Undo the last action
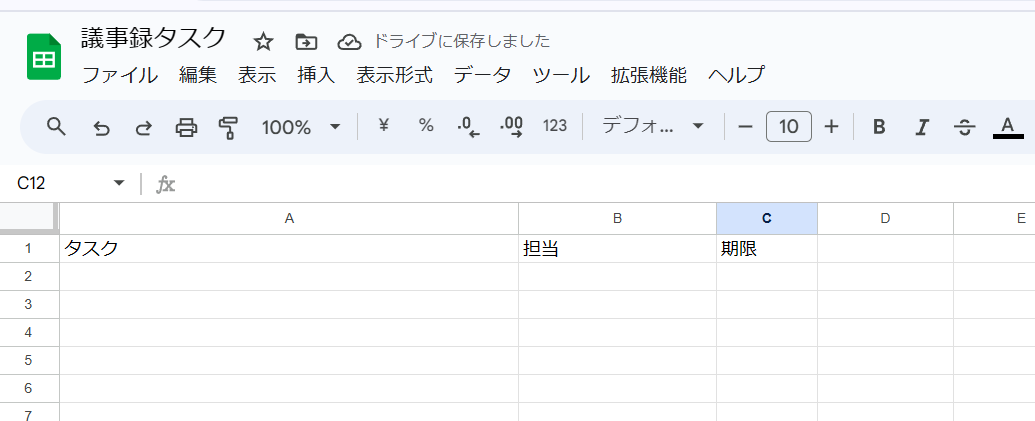Screen dimensions: 1035x421 coord(101,127)
